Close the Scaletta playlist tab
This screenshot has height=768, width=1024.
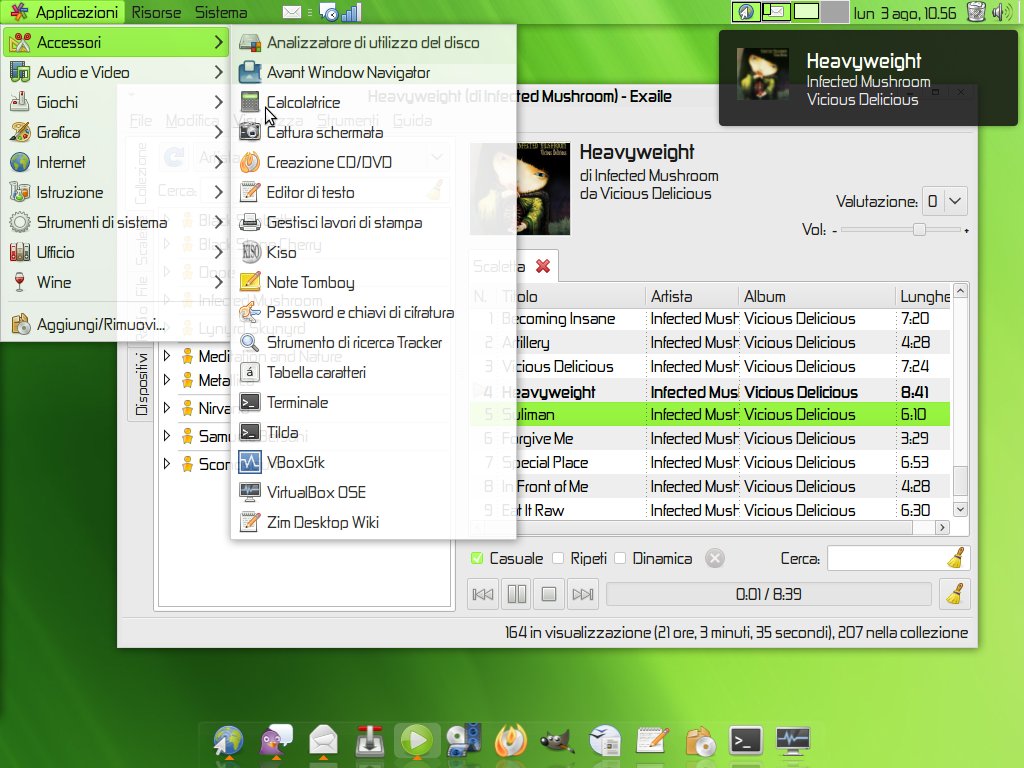coord(543,266)
